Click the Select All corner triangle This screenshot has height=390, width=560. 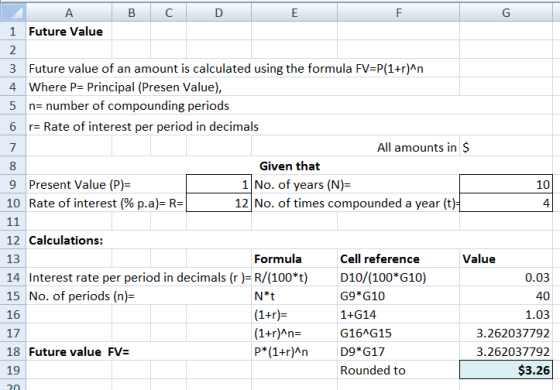click(13, 12)
